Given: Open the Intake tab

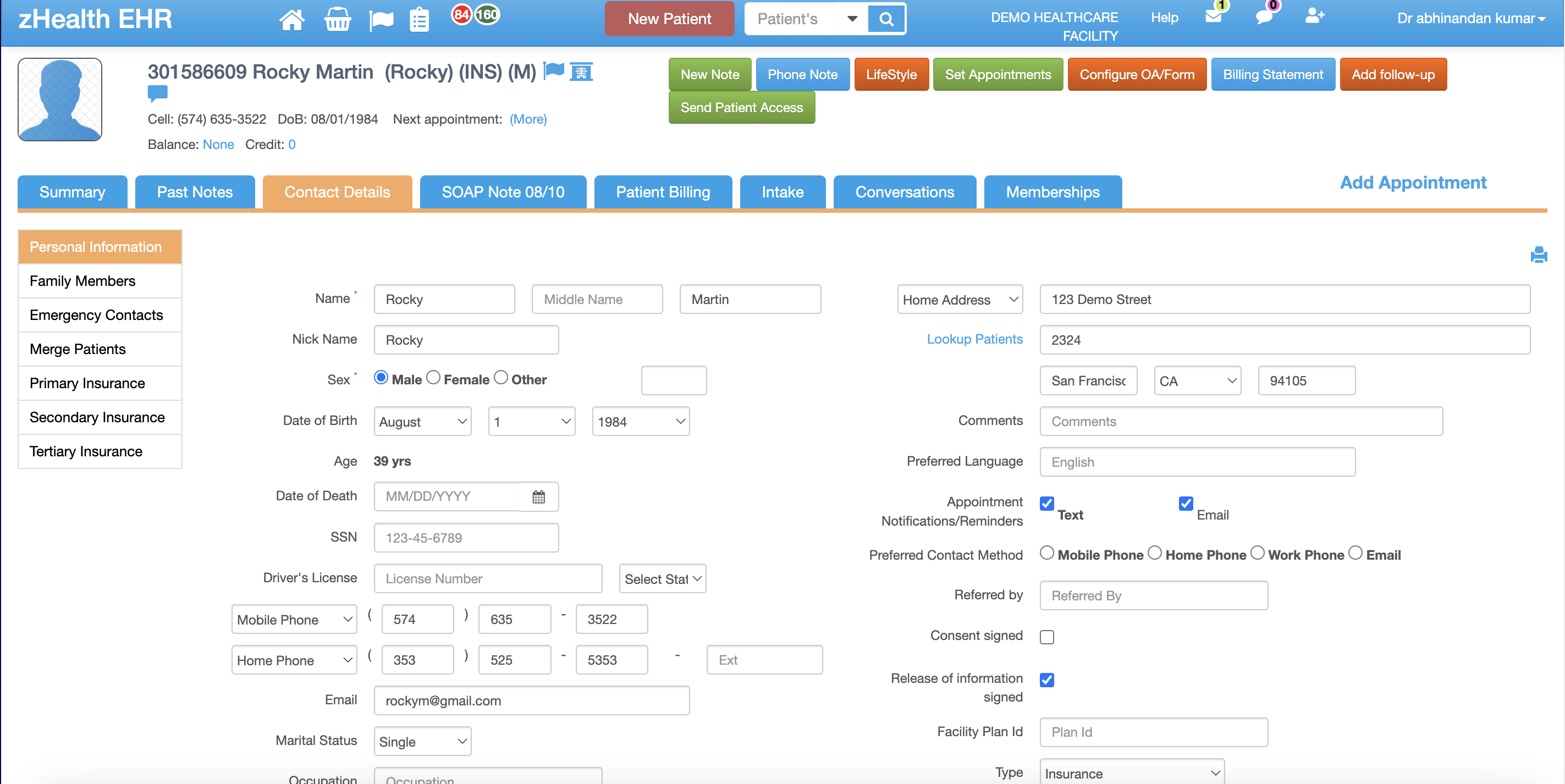Looking at the screenshot, I should (782, 192).
